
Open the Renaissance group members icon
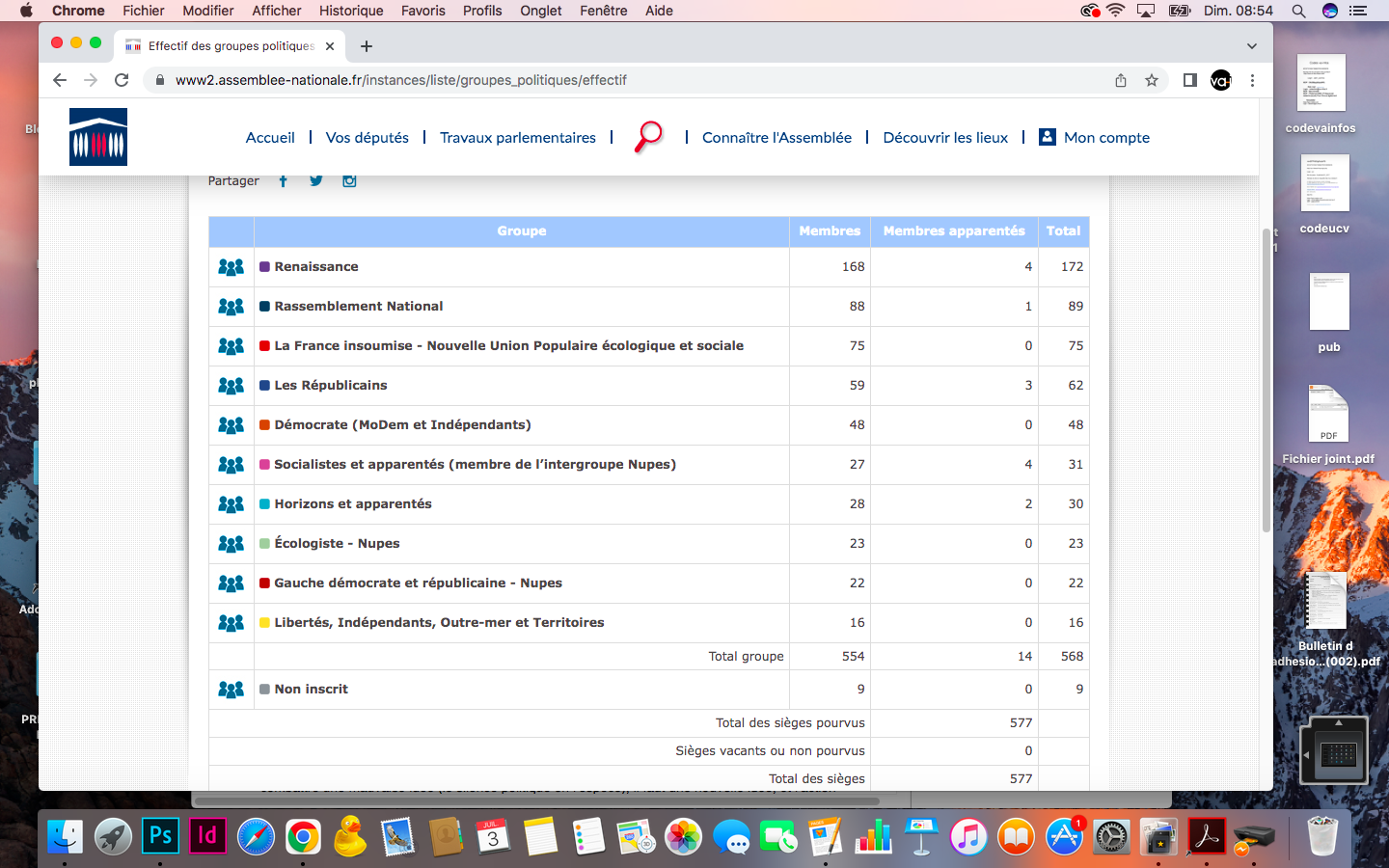point(231,267)
